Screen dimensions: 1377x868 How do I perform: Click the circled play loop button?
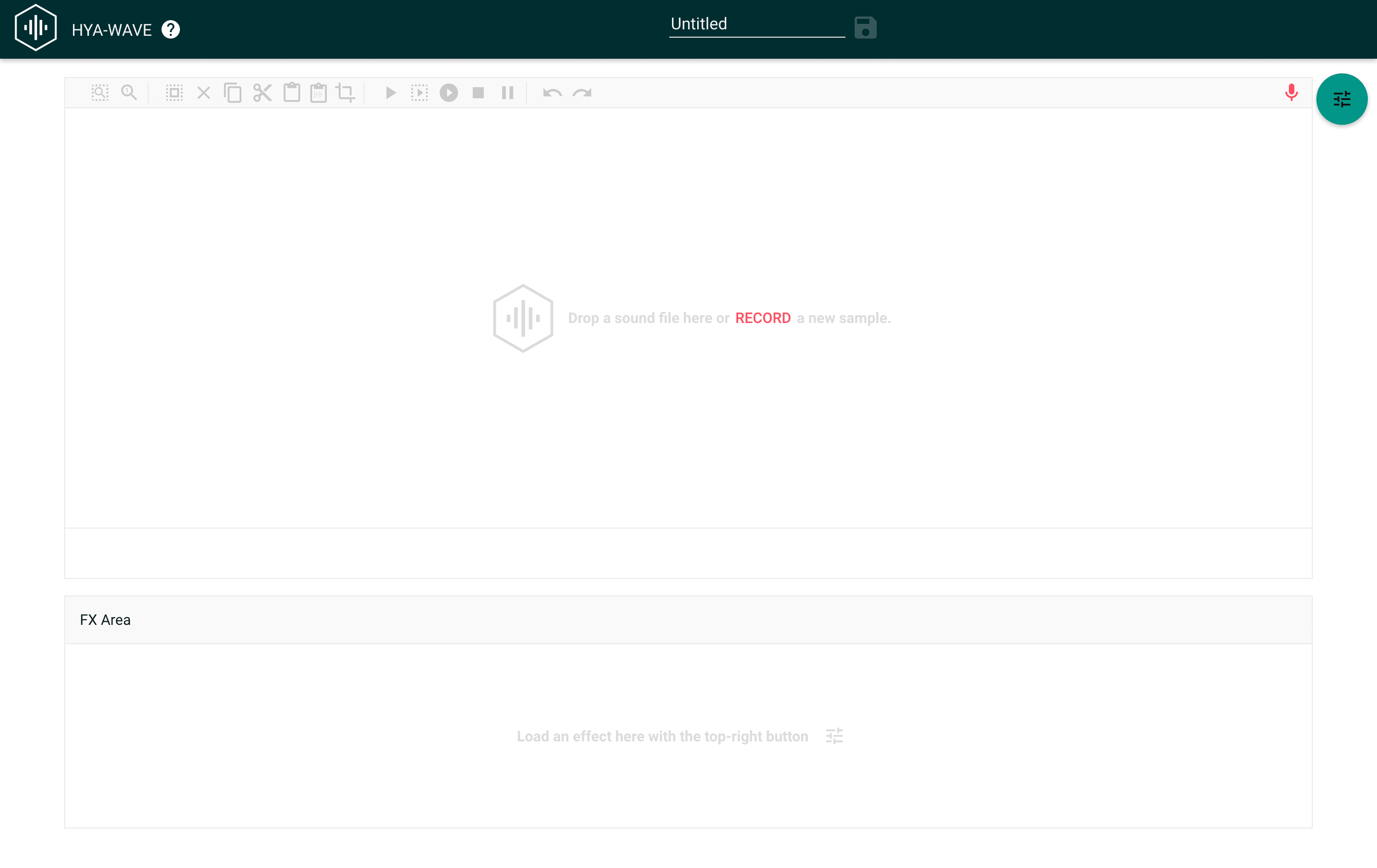(449, 93)
